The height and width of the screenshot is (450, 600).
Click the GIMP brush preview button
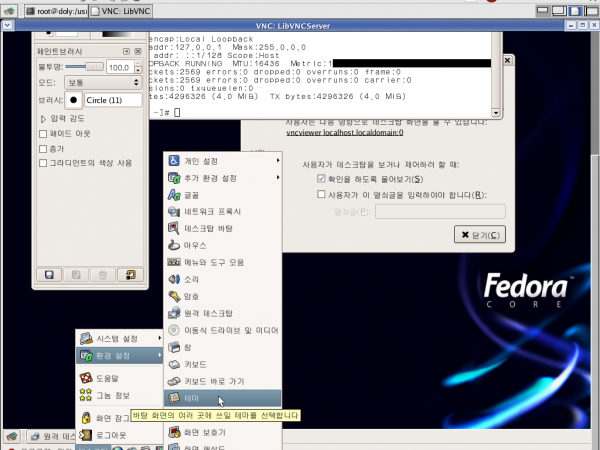coord(73,100)
